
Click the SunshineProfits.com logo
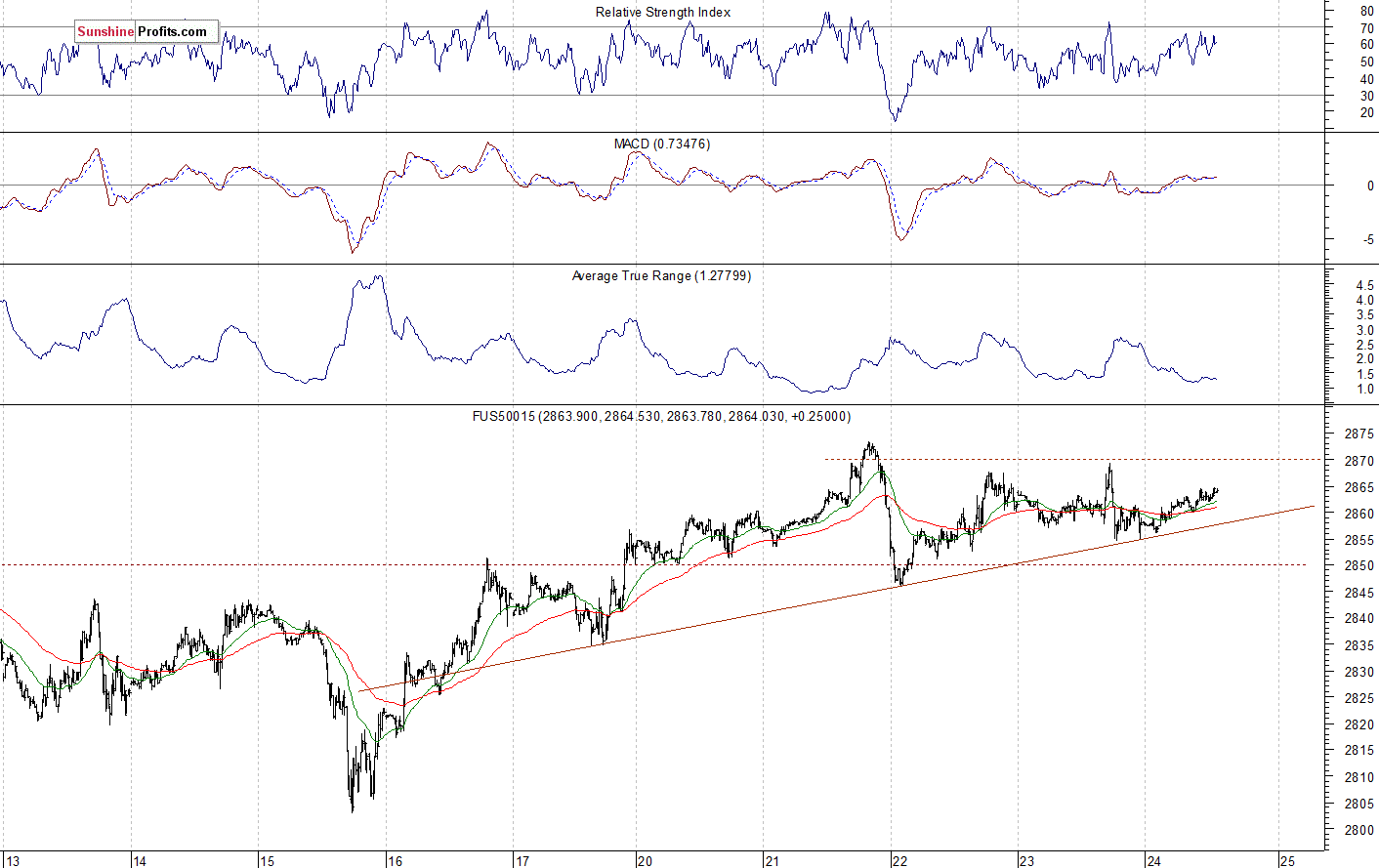click(146, 31)
